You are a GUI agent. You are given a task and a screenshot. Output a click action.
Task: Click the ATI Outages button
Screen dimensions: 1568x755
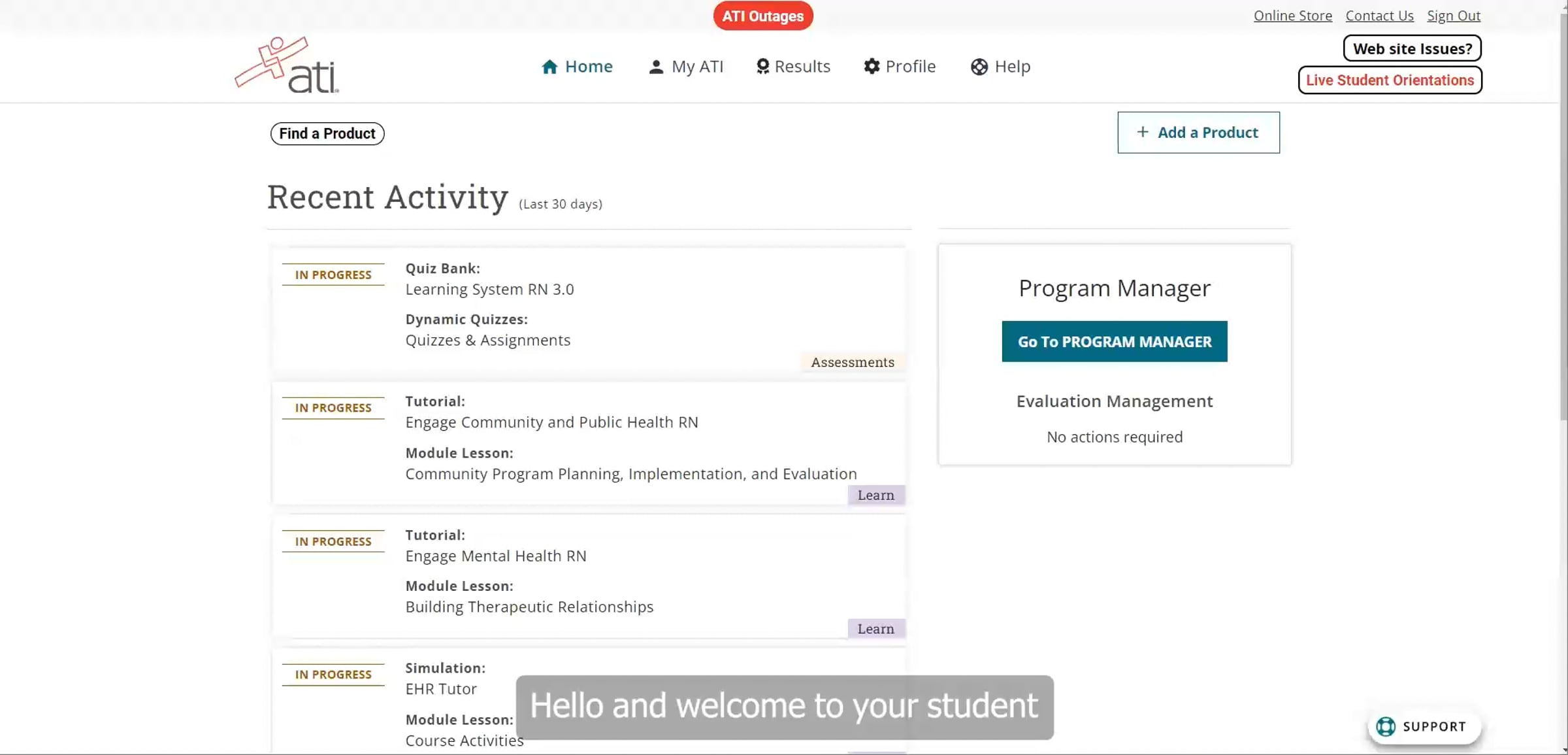pos(762,16)
